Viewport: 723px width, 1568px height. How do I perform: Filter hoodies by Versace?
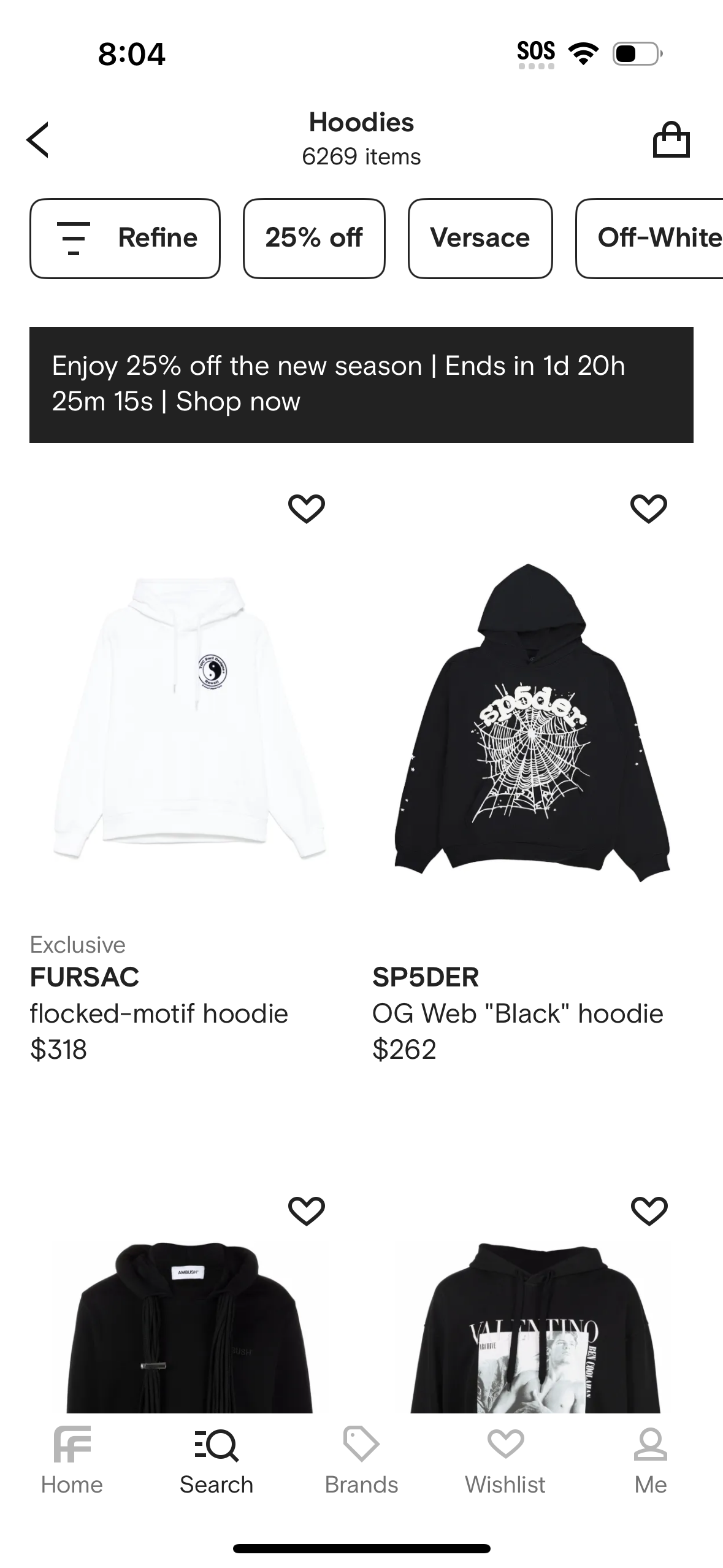480,238
